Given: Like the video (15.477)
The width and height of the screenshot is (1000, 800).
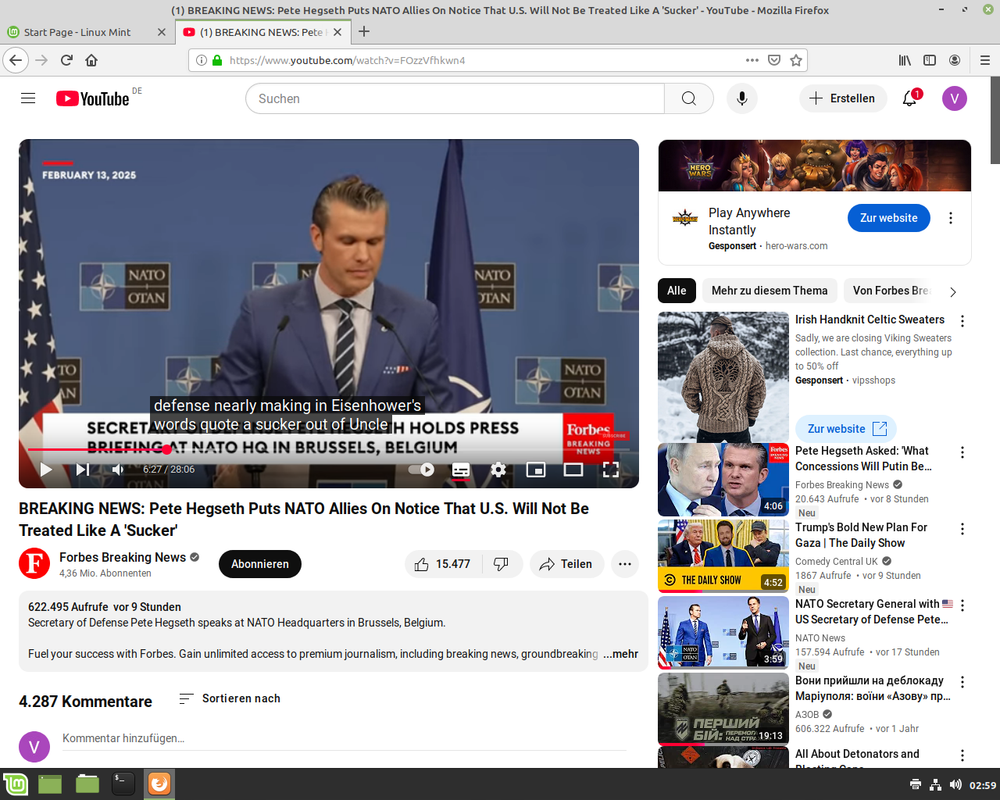Looking at the screenshot, I should click(443, 564).
